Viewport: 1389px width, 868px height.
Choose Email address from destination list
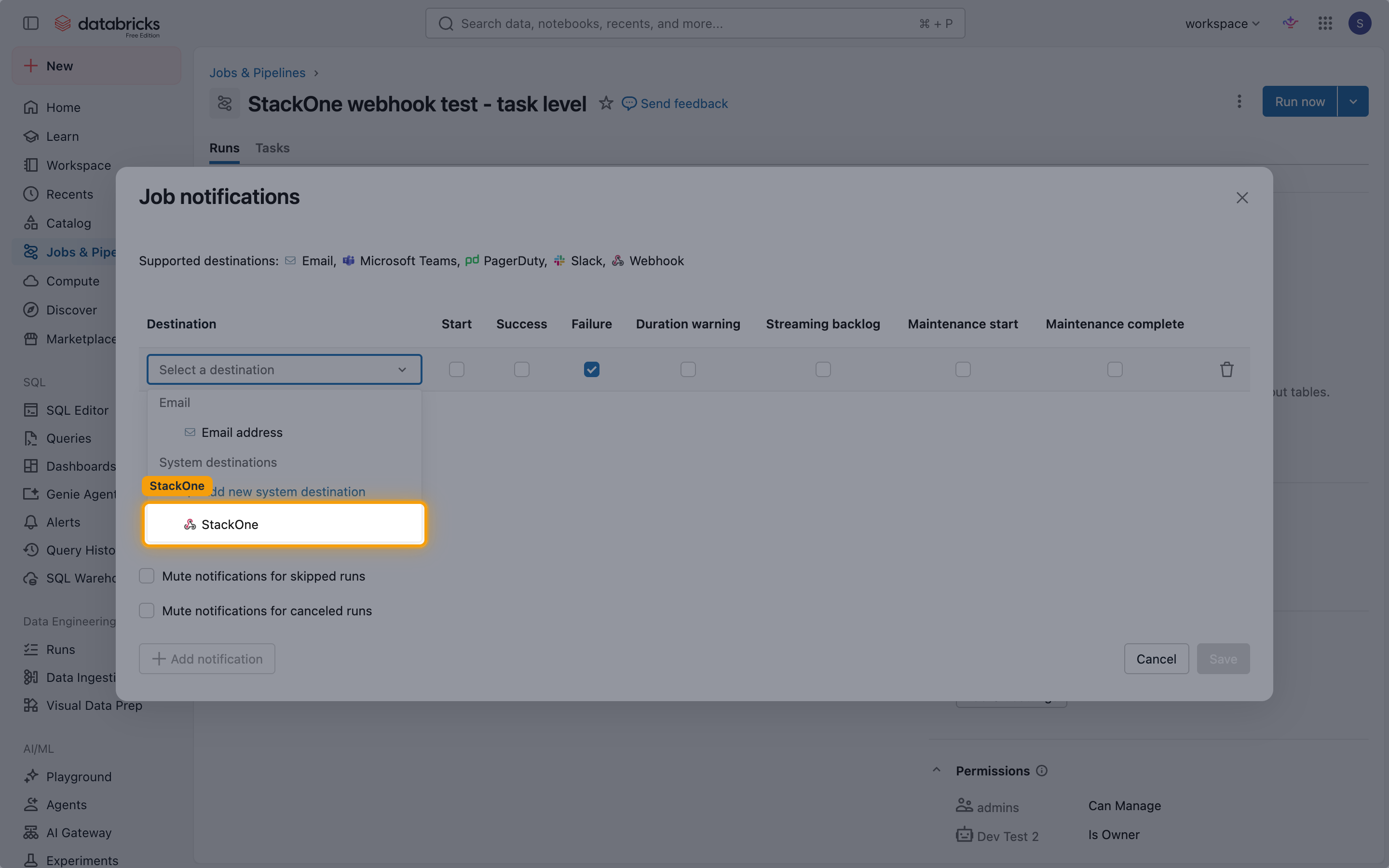(284, 432)
